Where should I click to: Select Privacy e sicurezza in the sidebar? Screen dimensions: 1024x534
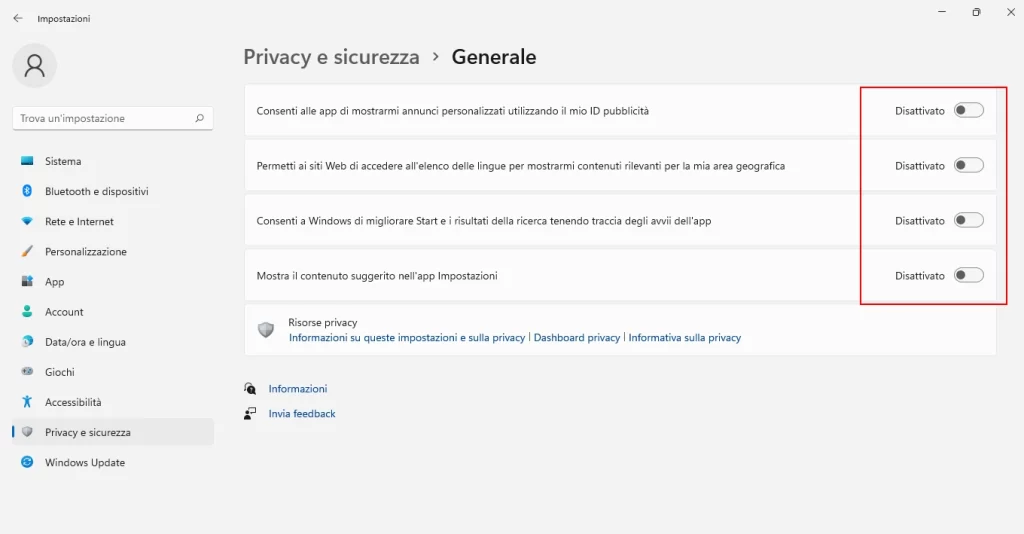(113, 432)
